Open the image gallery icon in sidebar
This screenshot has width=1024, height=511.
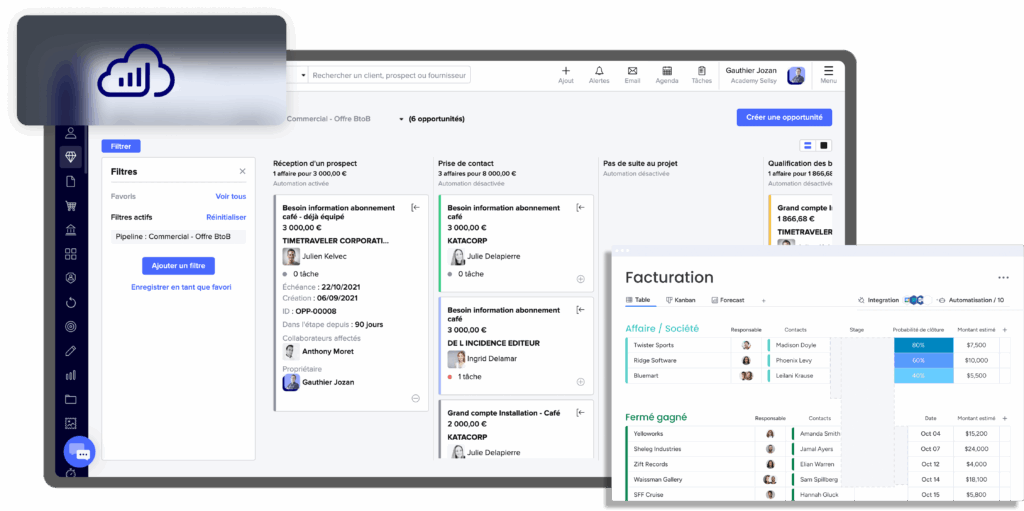pos(71,423)
